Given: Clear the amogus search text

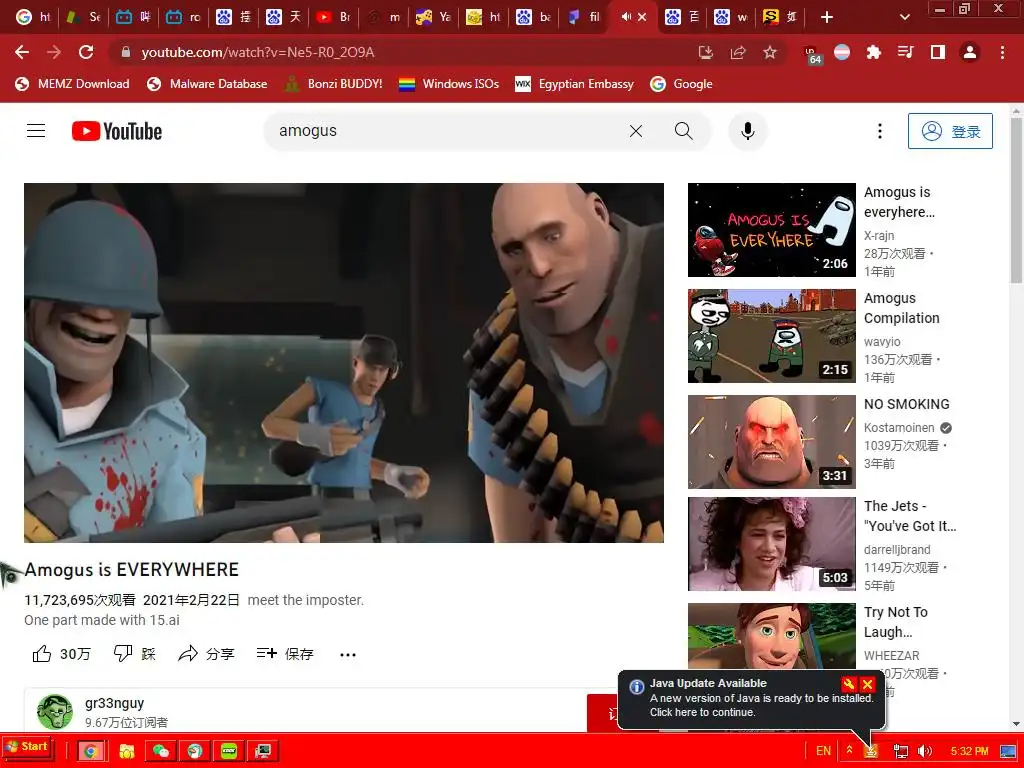Looking at the screenshot, I should pyautogui.click(x=635, y=131).
